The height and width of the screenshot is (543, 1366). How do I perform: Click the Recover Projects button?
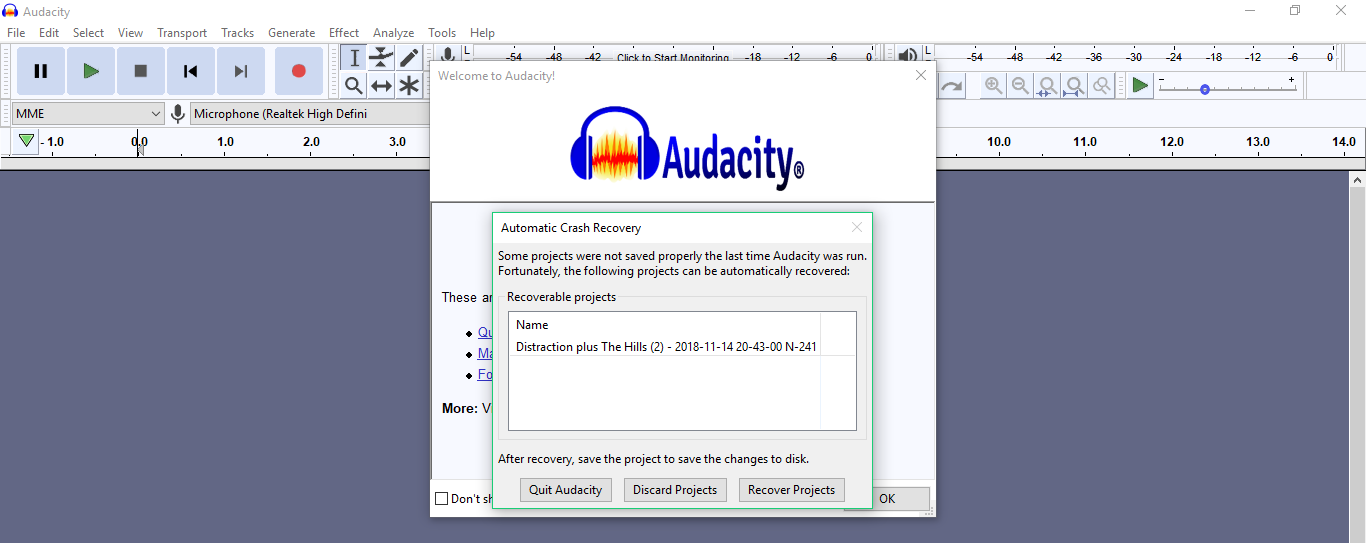point(792,490)
